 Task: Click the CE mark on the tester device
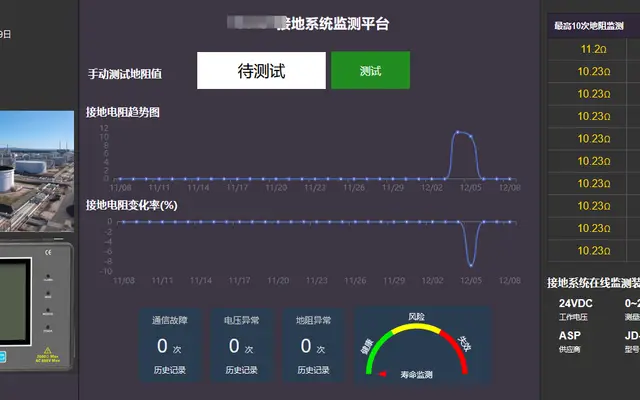48,252
